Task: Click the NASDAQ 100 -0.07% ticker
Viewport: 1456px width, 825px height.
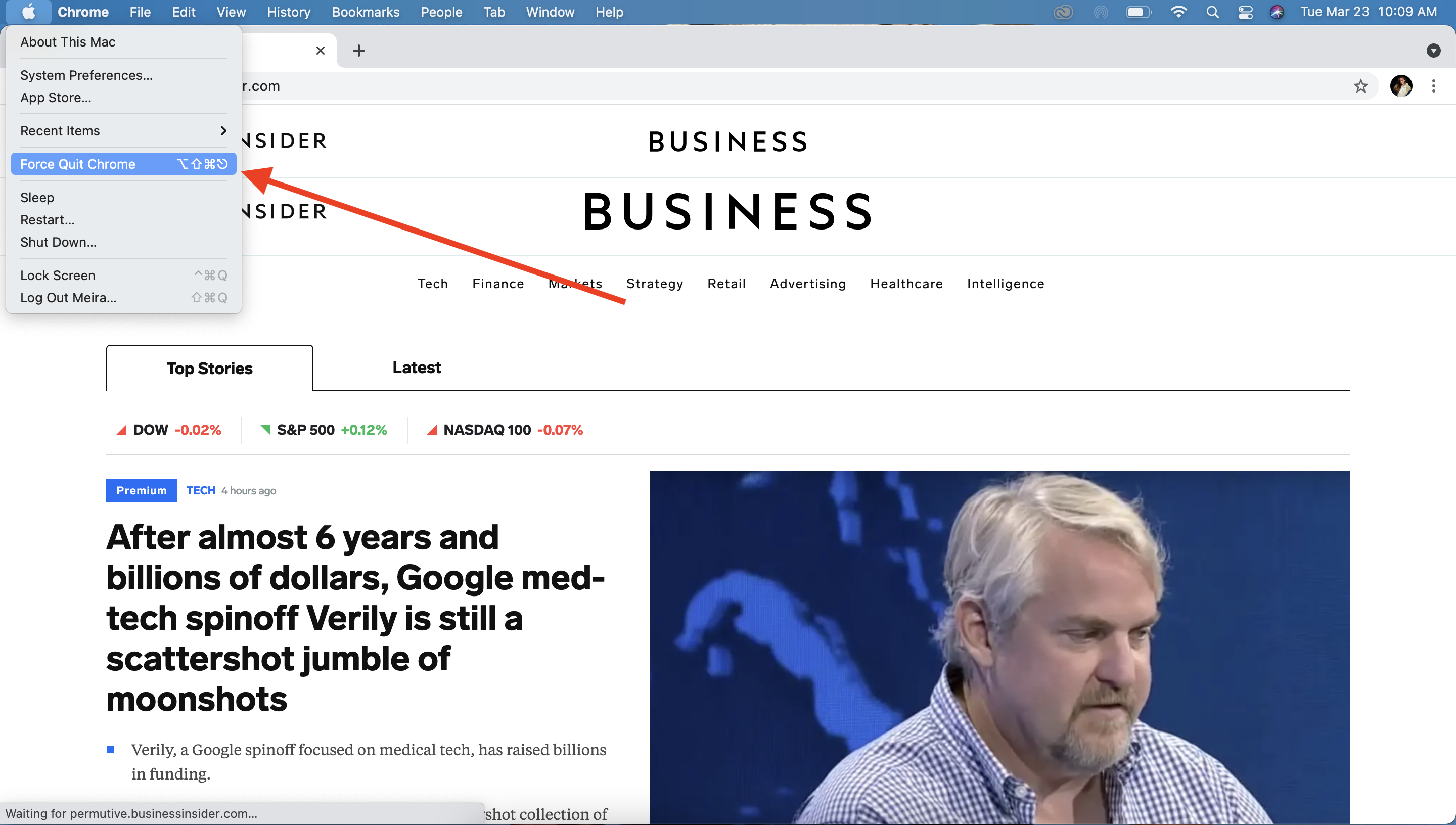Action: [505, 430]
